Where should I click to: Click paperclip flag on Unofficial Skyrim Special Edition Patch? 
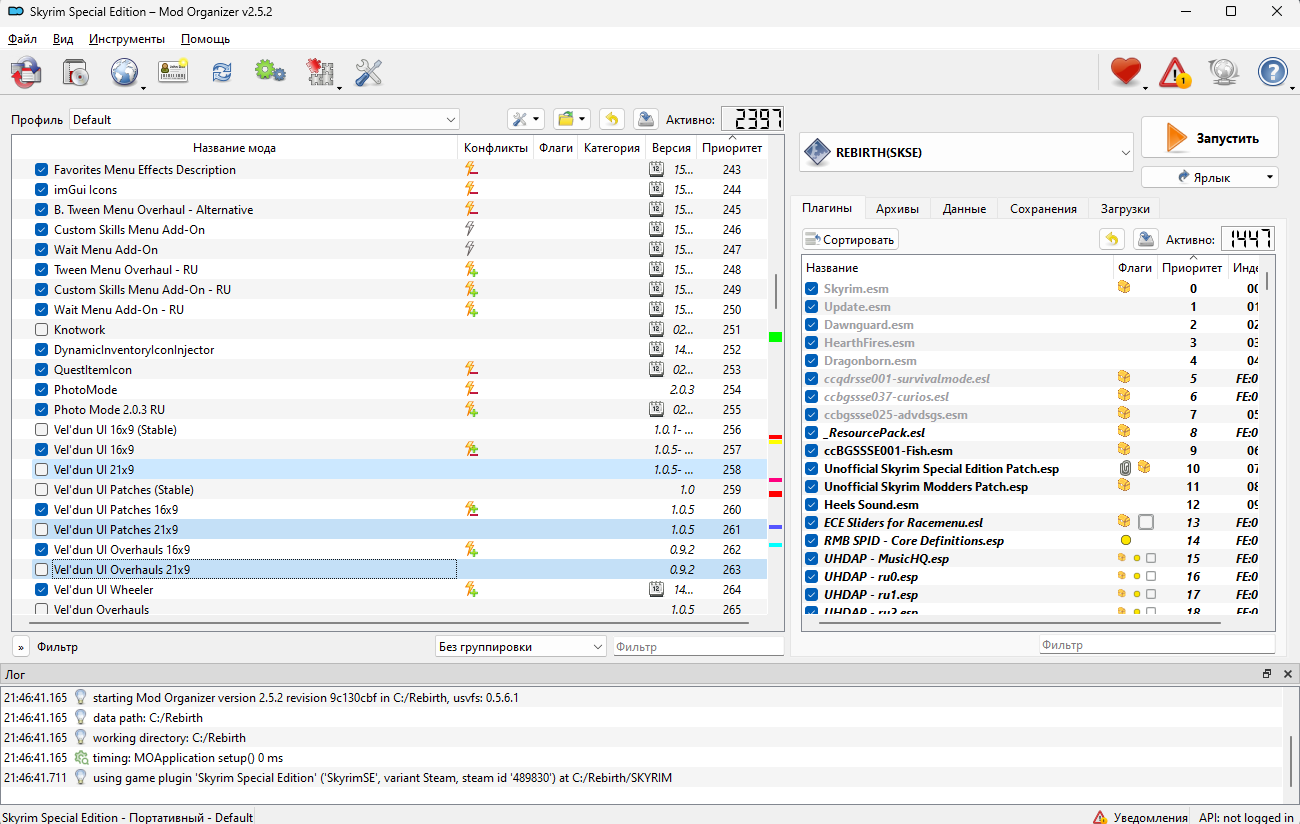1125,468
